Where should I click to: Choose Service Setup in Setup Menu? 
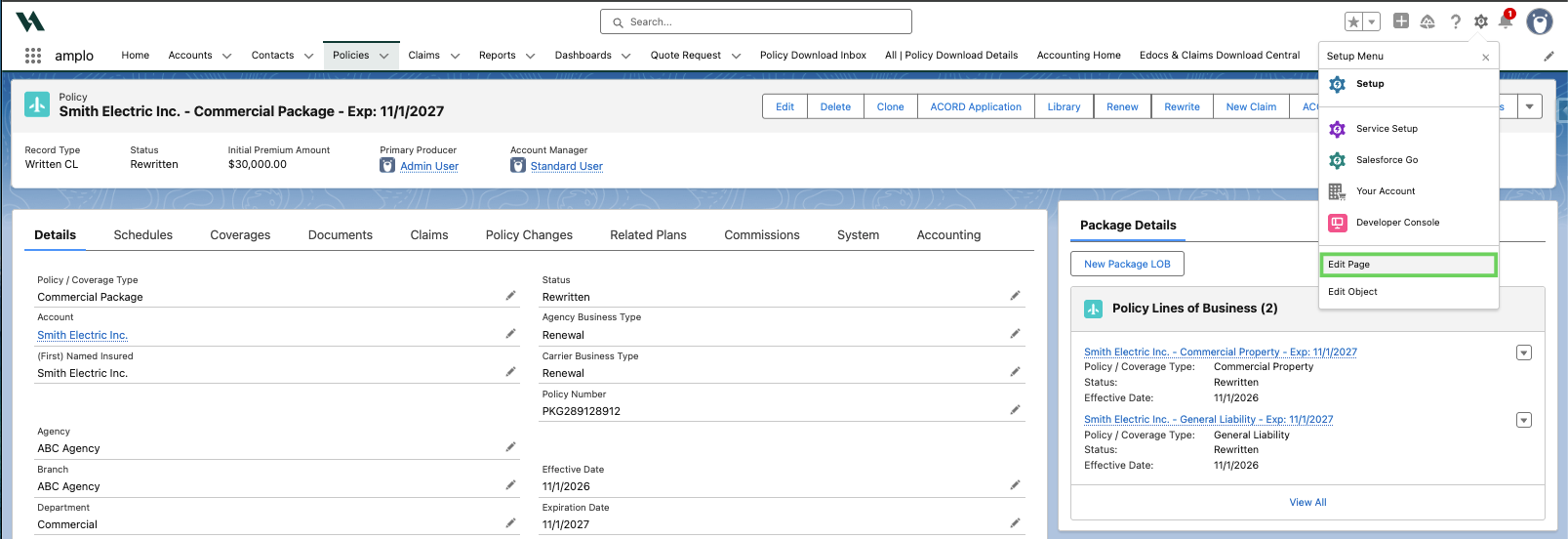click(x=1408, y=129)
